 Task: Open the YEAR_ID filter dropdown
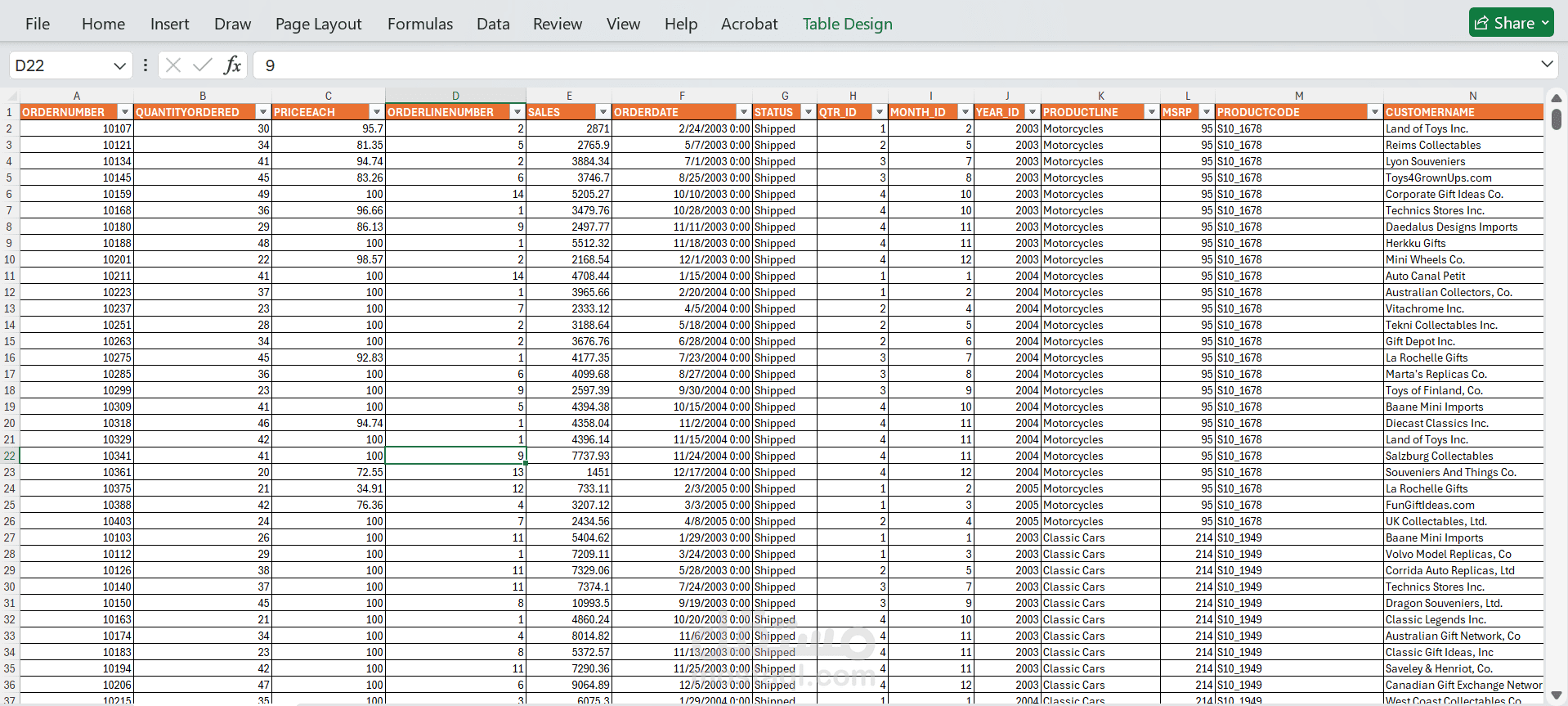coord(1032,112)
